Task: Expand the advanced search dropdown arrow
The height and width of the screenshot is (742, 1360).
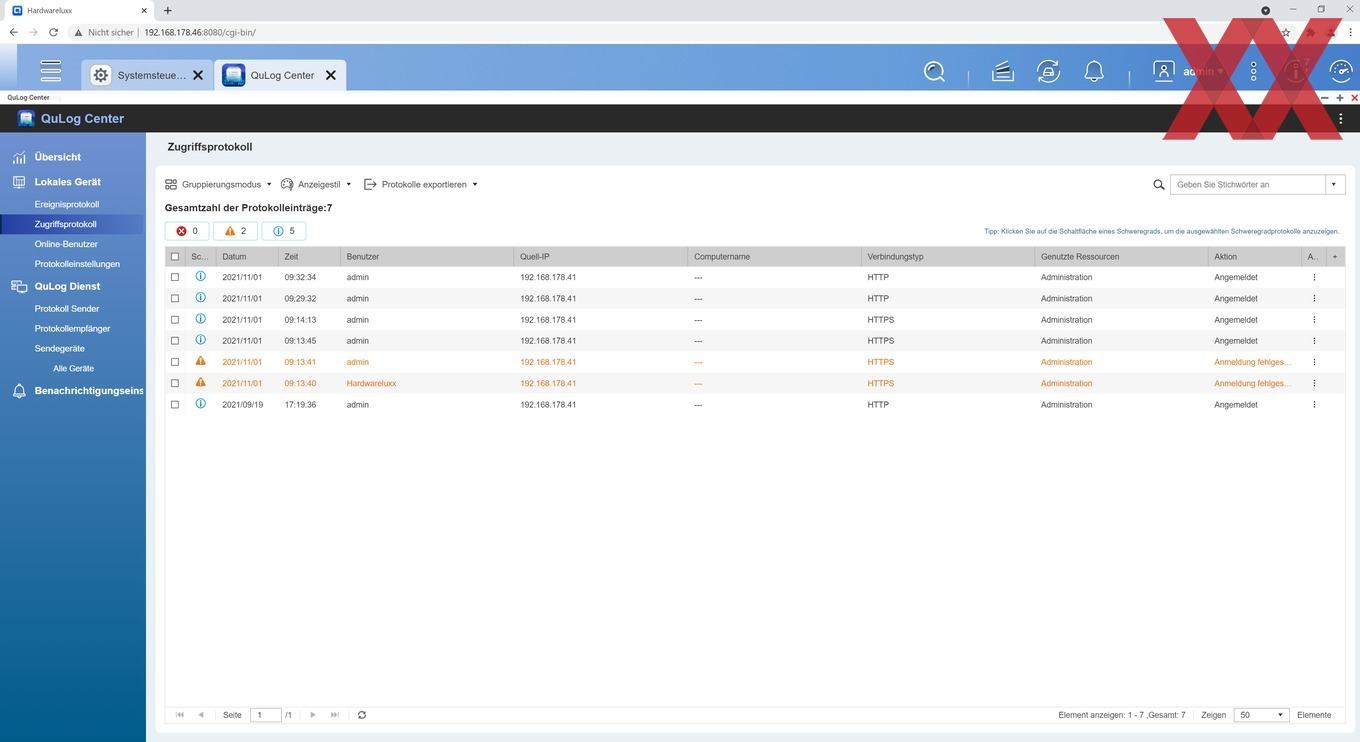Action: pos(1335,185)
